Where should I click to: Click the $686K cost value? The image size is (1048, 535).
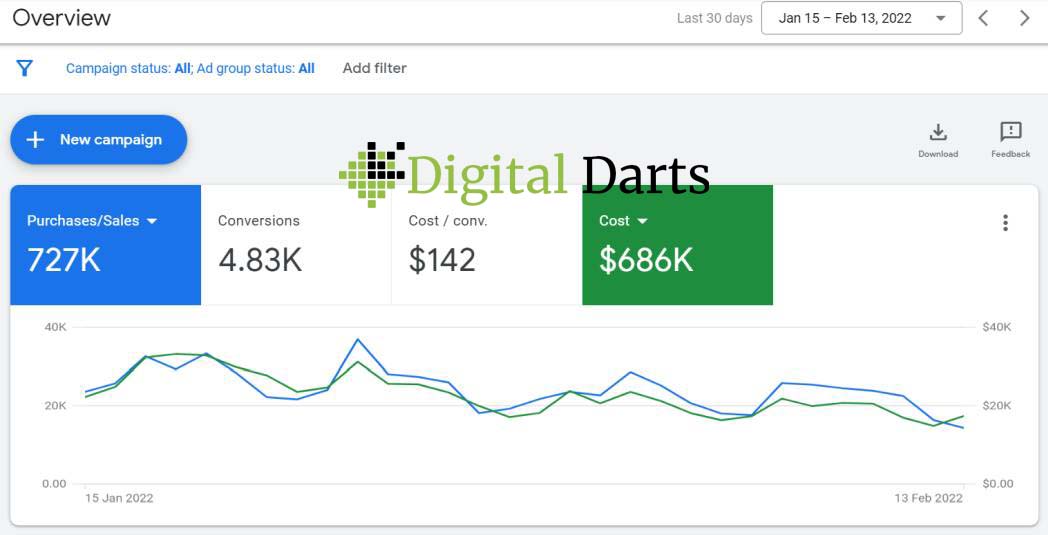(x=646, y=259)
